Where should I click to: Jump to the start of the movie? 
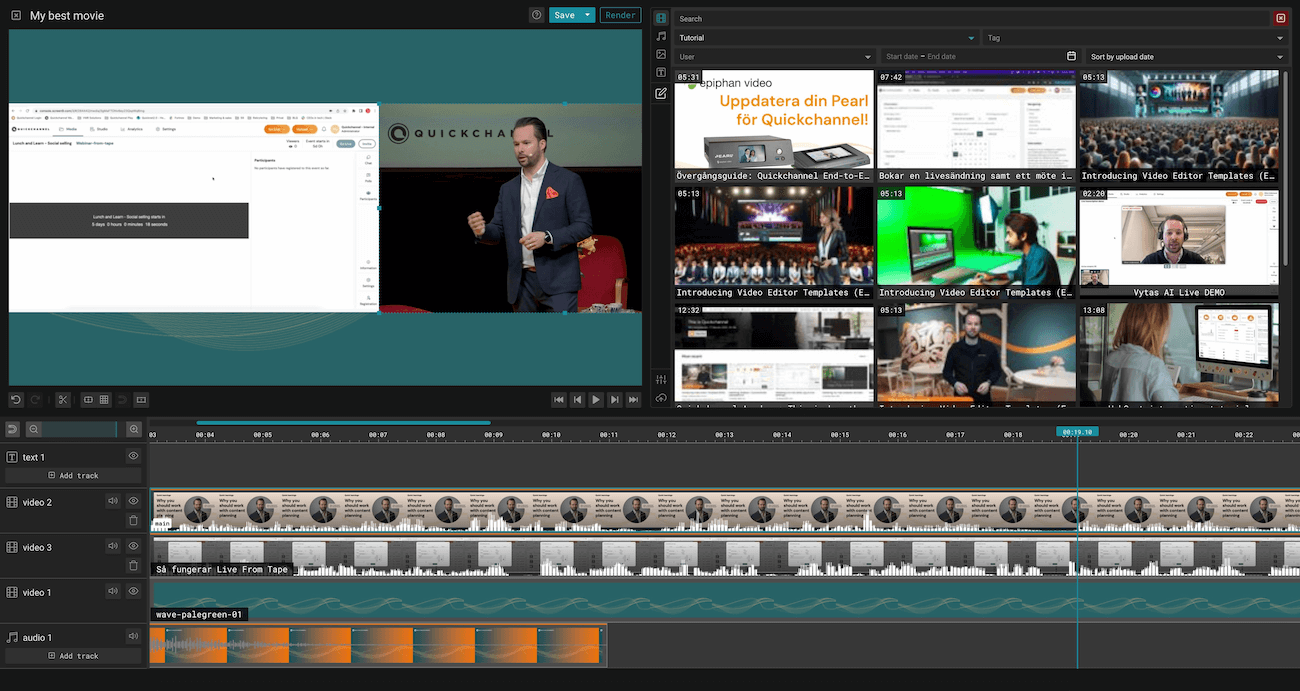tap(559, 399)
